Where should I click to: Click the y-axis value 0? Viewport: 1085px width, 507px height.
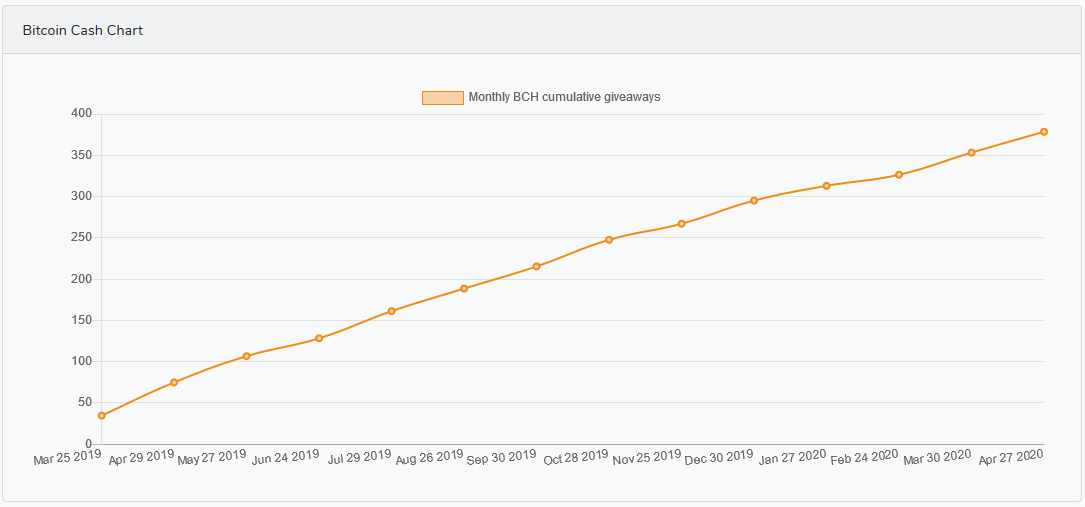[89, 443]
